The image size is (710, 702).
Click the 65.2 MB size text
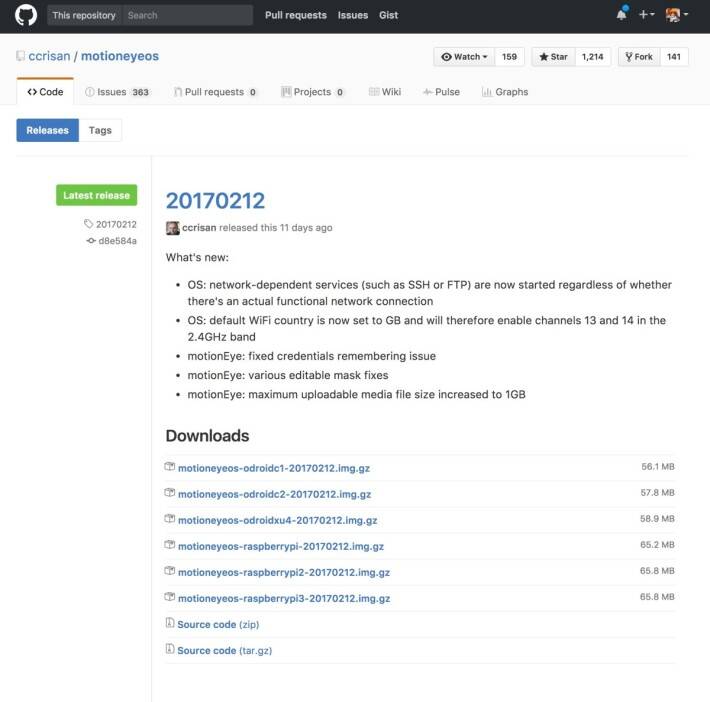tap(657, 544)
